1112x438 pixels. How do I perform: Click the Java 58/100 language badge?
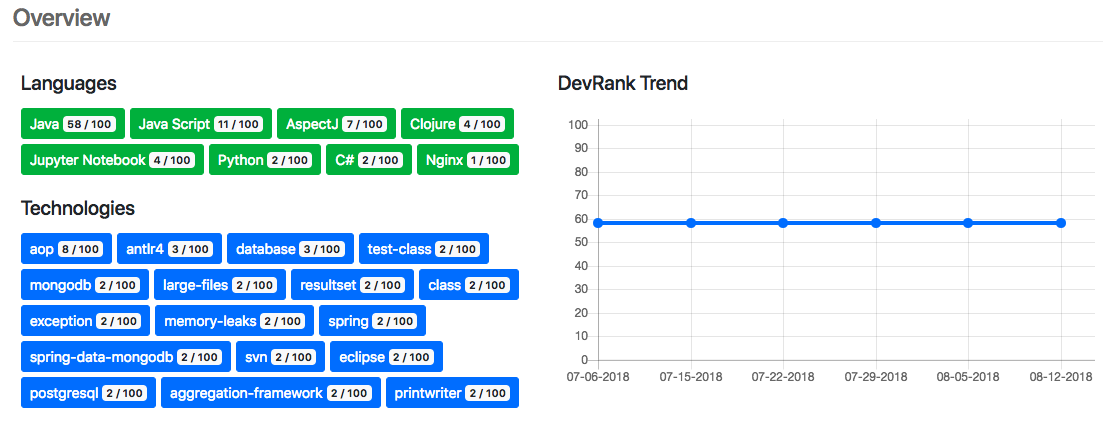pos(73,124)
